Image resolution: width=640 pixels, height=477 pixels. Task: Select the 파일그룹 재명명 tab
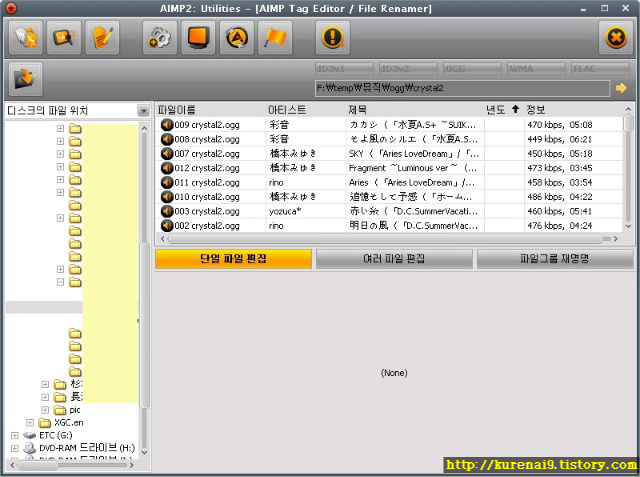[x=555, y=259]
